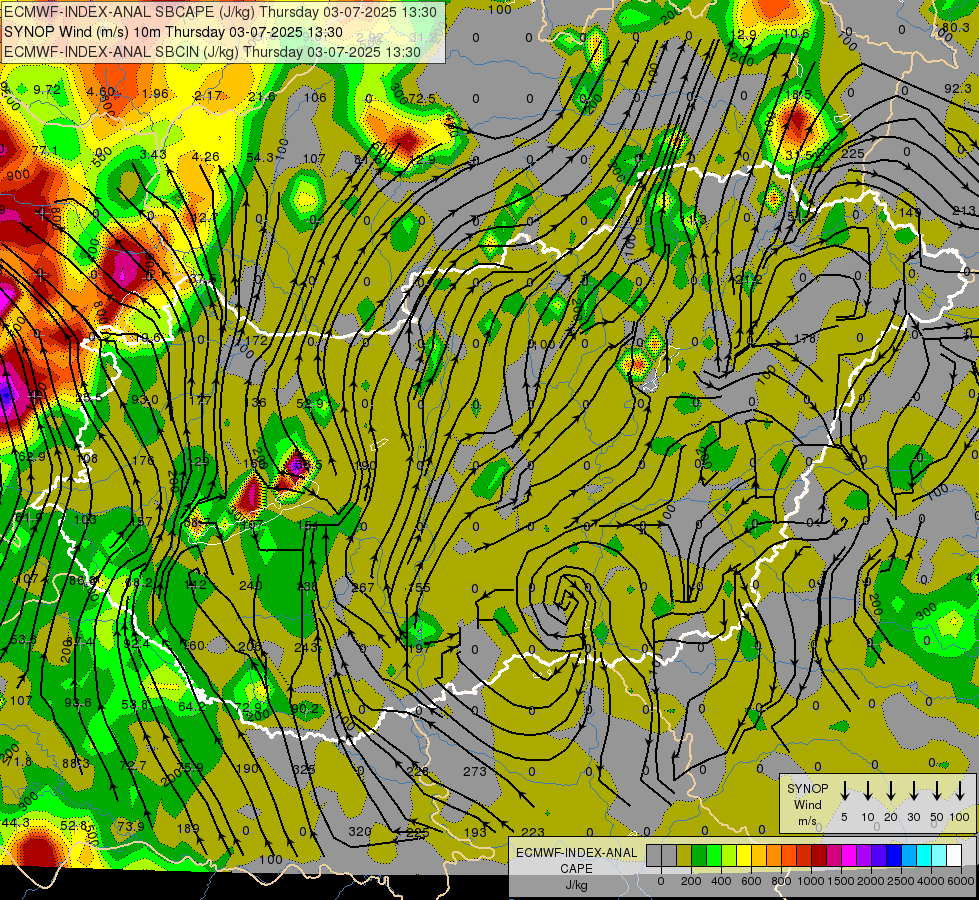Click the '90.2' value on the map
The width and height of the screenshot is (979, 900).
(305, 708)
